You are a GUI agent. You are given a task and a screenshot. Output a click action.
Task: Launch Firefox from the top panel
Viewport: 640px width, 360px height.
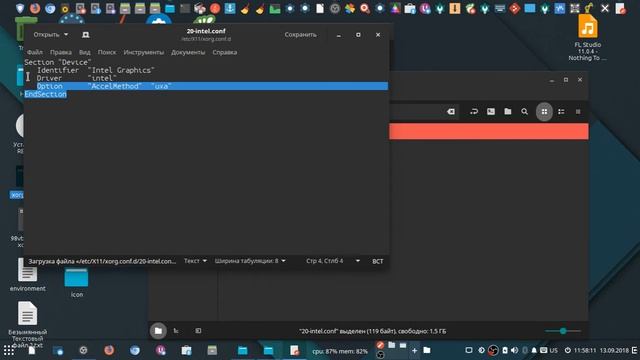tap(35, 8)
